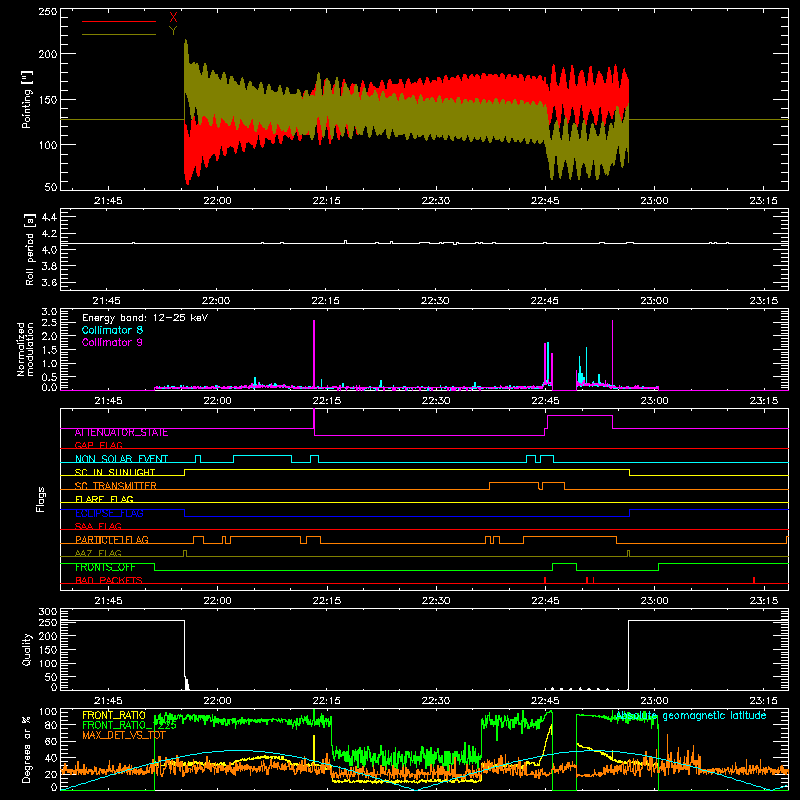
Task: Click the ATTENUATOR_STATE flag label
Action: pos(121,433)
